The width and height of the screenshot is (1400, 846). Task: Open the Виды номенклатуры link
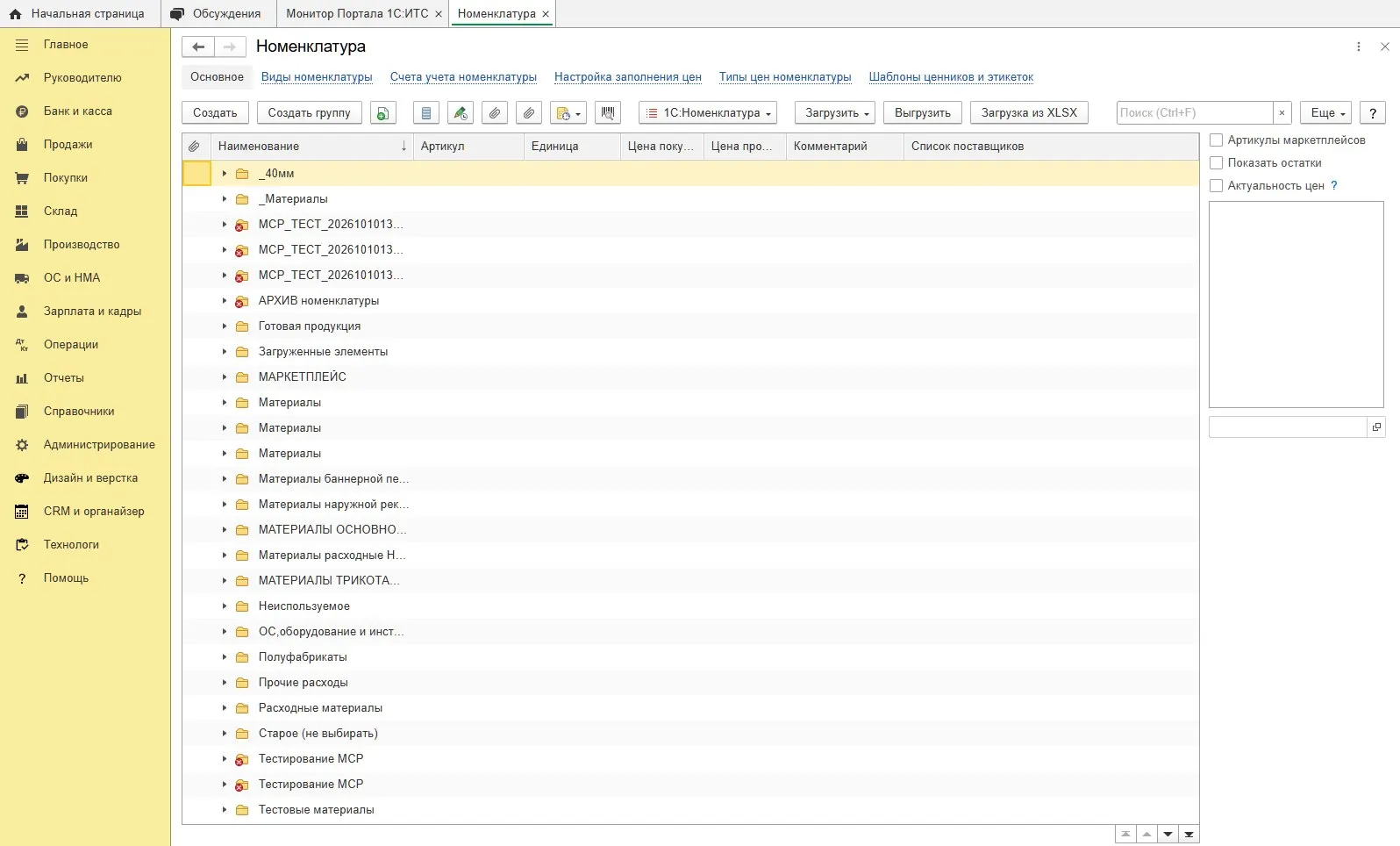point(317,77)
